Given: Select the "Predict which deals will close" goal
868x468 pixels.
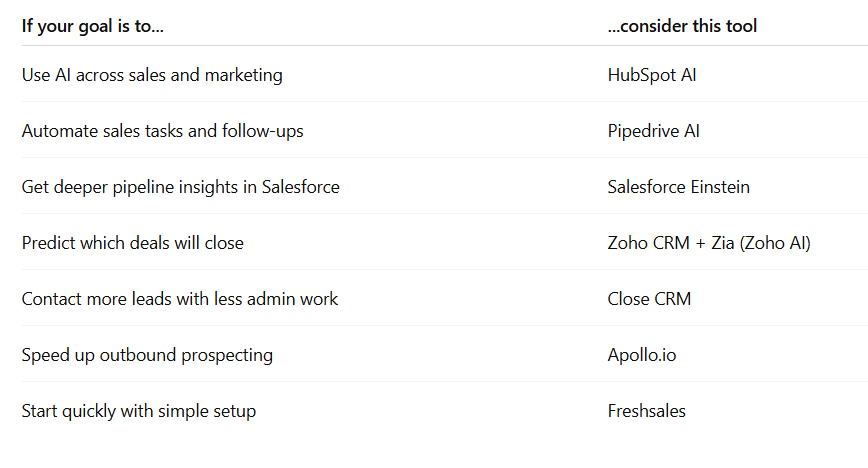Looking at the screenshot, I should 132,243.
